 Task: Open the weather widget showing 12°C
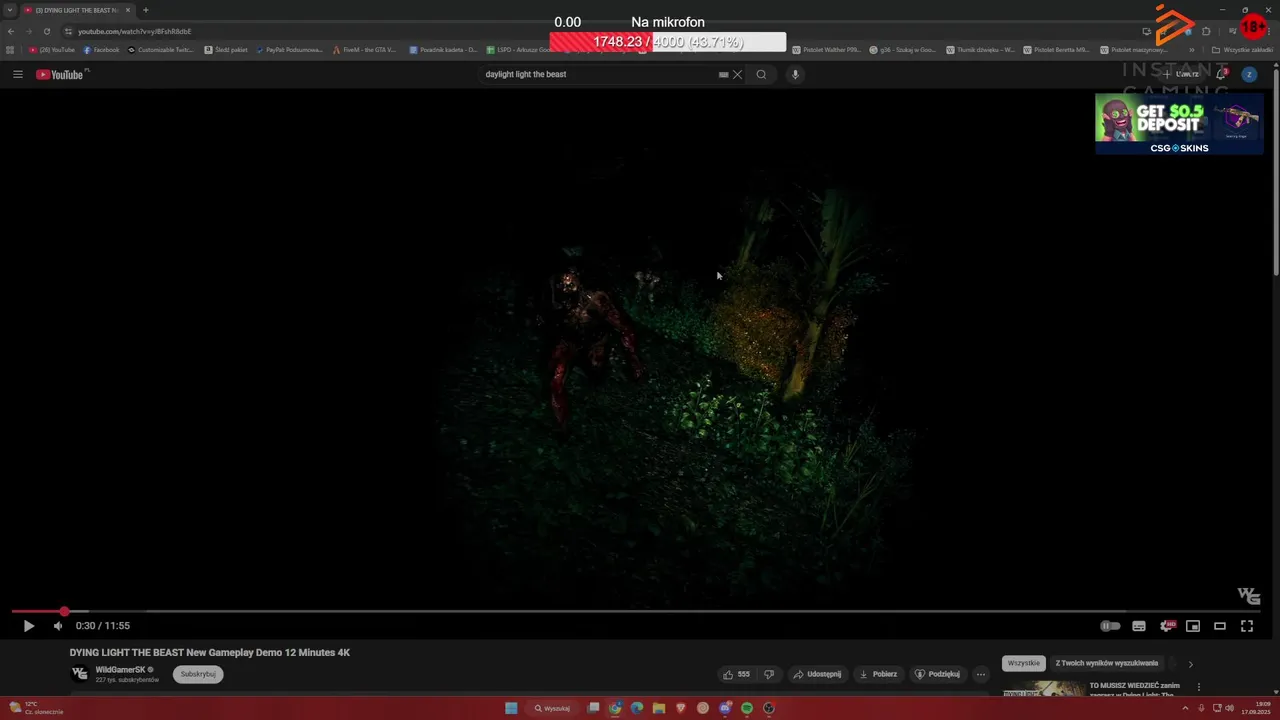[x=35, y=708]
